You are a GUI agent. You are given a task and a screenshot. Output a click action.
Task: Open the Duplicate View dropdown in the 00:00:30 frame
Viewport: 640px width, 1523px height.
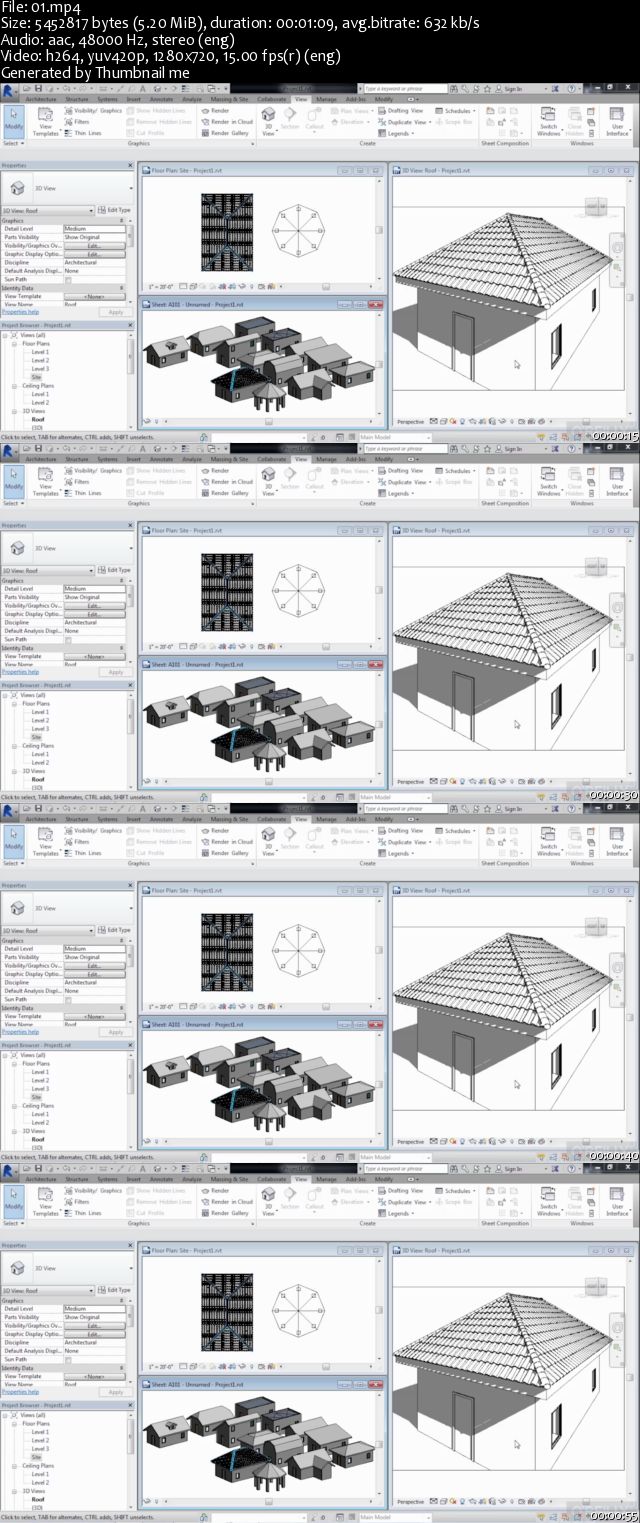(404, 482)
